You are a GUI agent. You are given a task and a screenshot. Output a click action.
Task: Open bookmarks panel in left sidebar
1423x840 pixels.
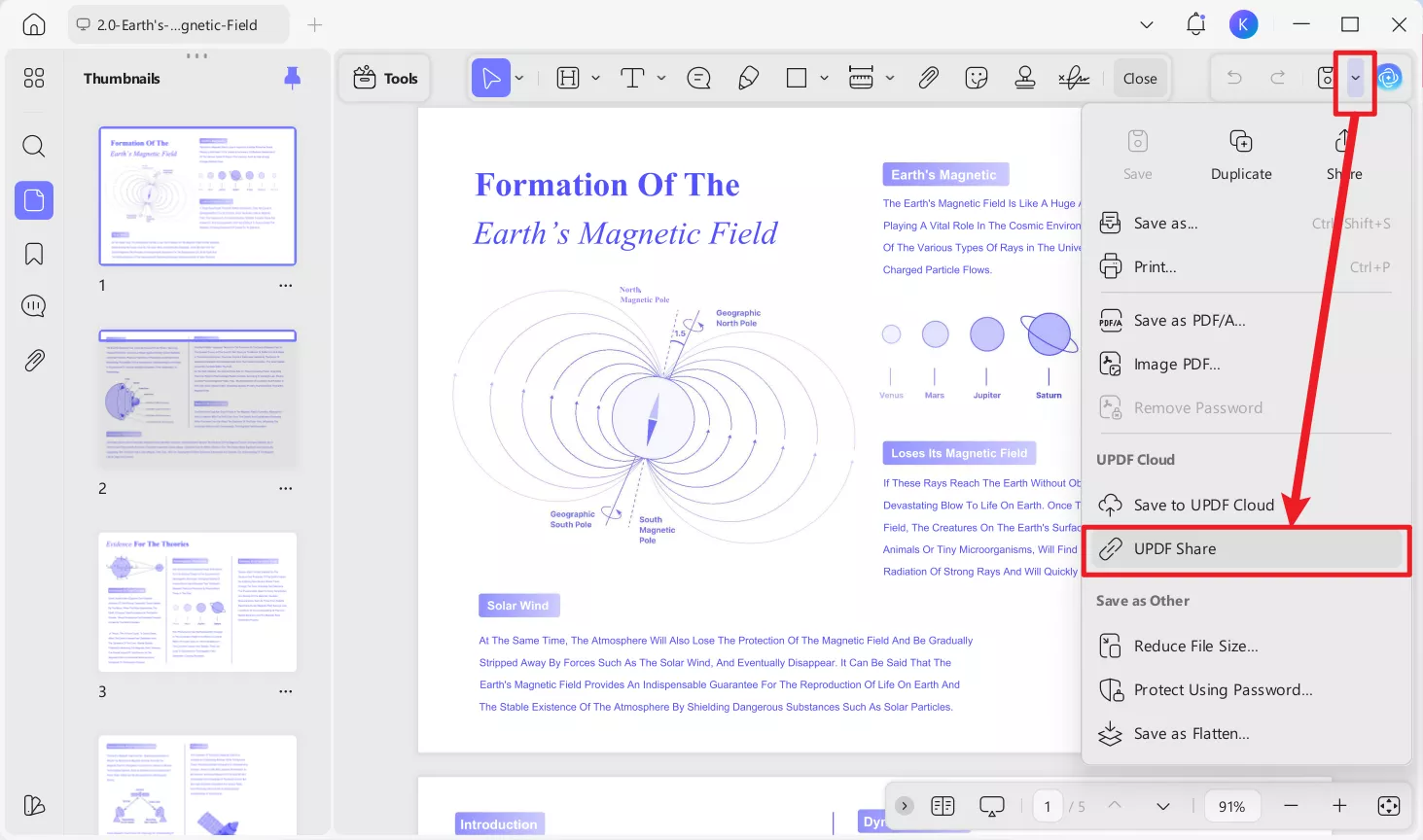coord(34,255)
